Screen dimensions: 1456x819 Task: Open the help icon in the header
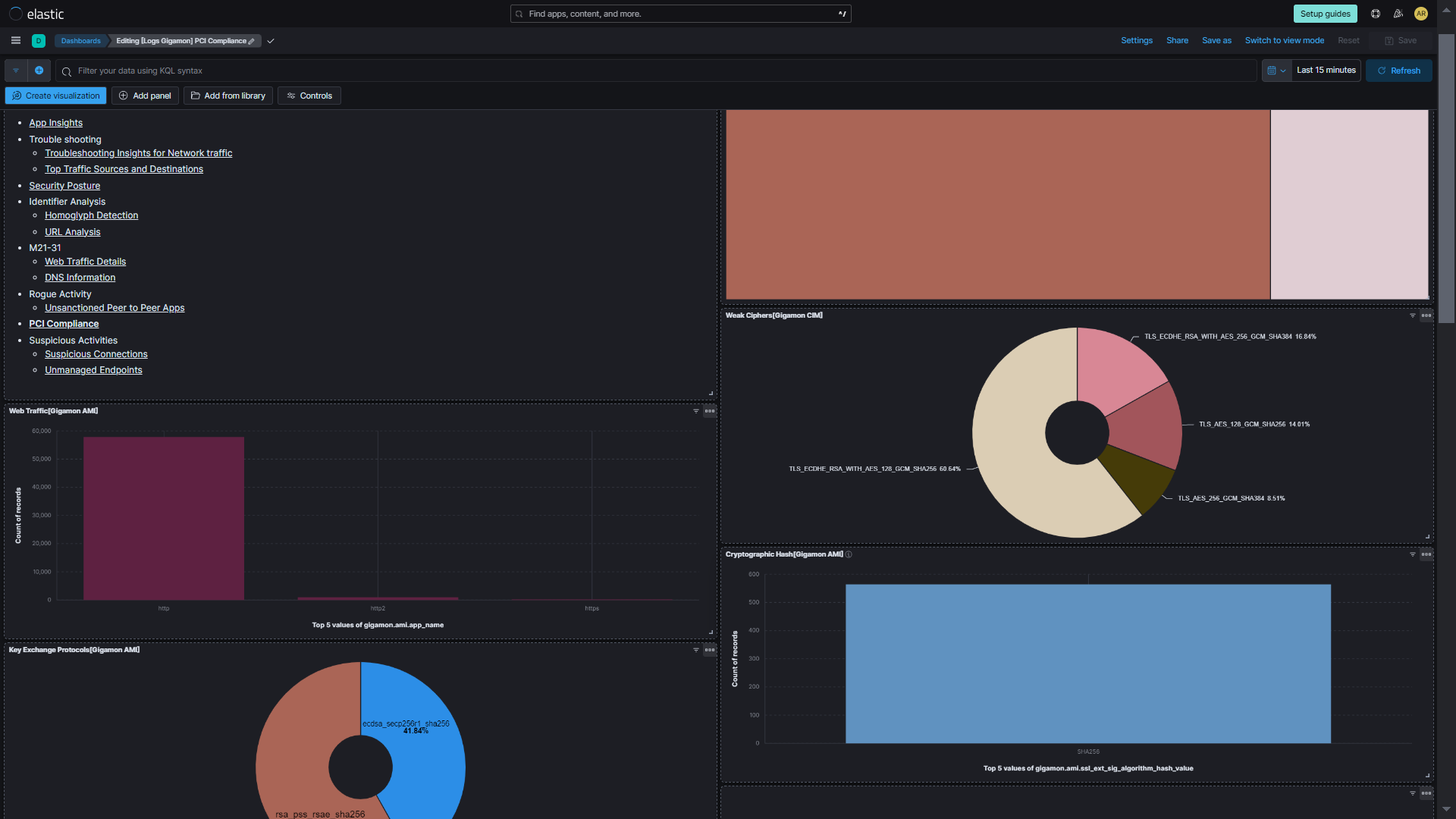point(1375,14)
